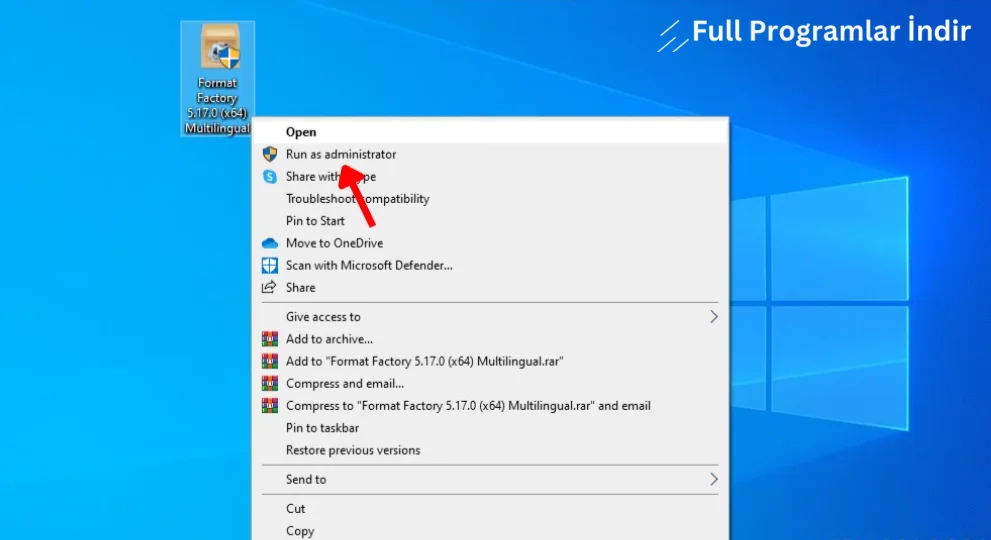Open the Give access to submenu
The width and height of the screenshot is (991, 540).
[x=490, y=317]
